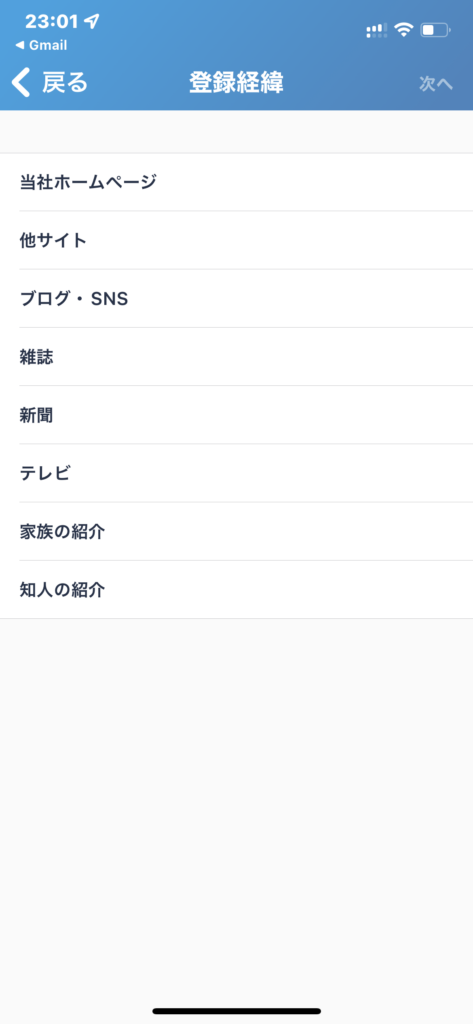473x1024 pixels.
Task: Tap the 登録経緯 page title
Action: click(236, 83)
